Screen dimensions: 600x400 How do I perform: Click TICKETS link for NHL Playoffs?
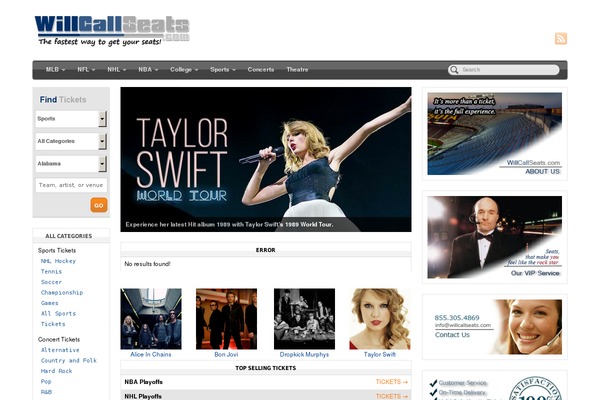pyautogui.click(x=391, y=396)
